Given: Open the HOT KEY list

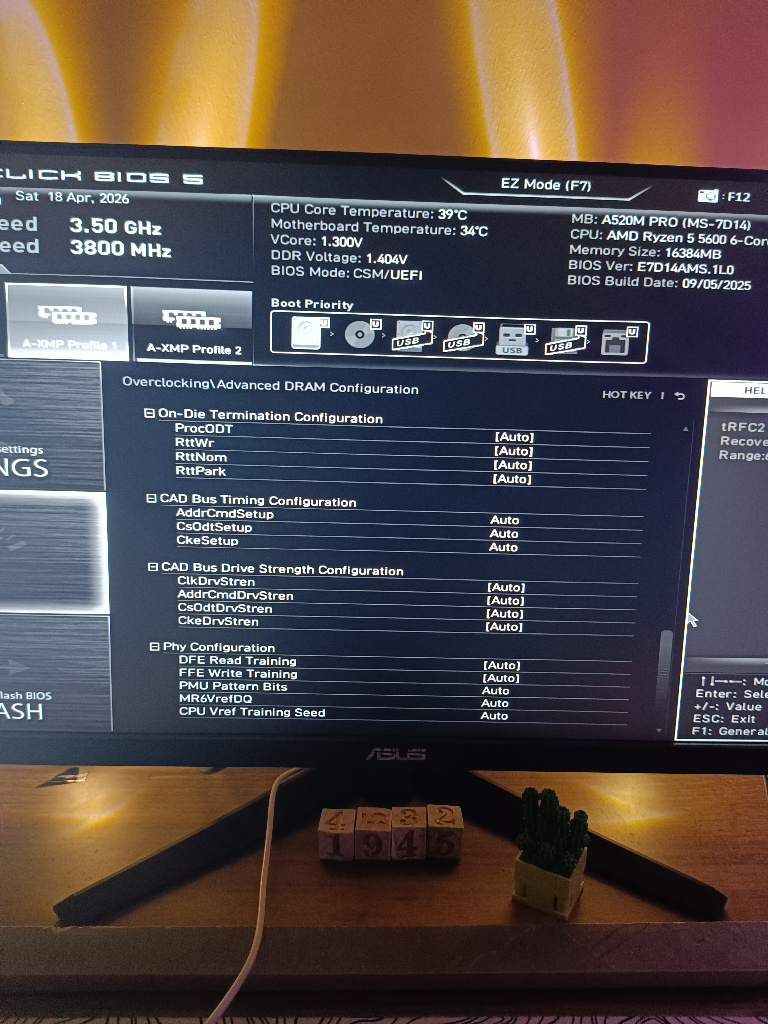Looking at the screenshot, I should click(626, 394).
